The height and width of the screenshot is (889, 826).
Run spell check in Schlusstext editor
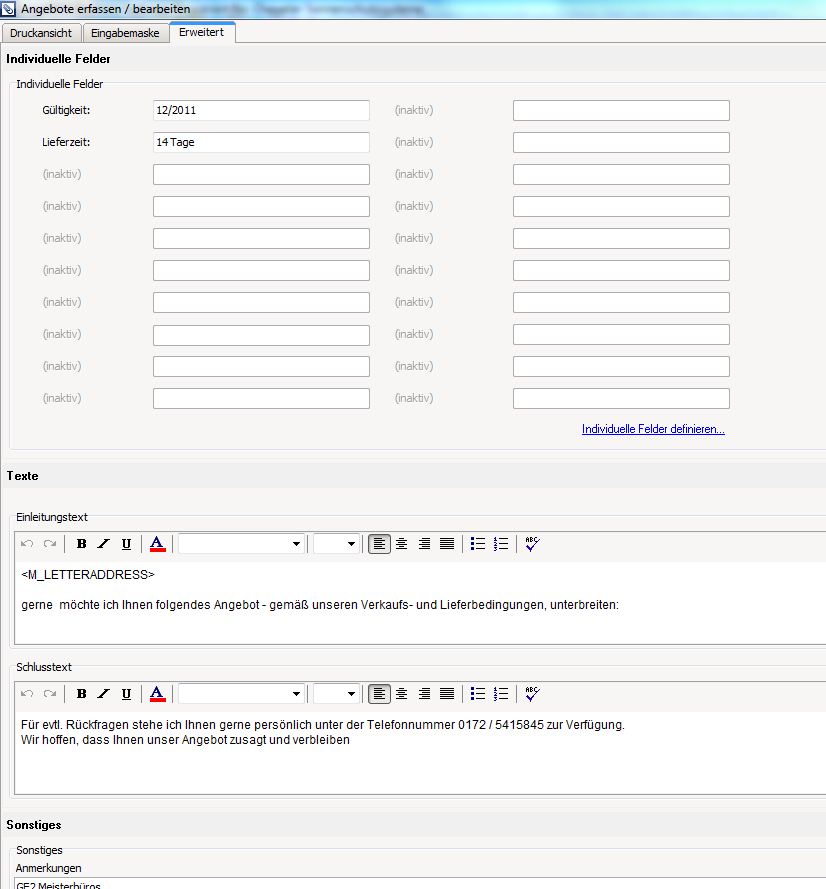click(532, 693)
